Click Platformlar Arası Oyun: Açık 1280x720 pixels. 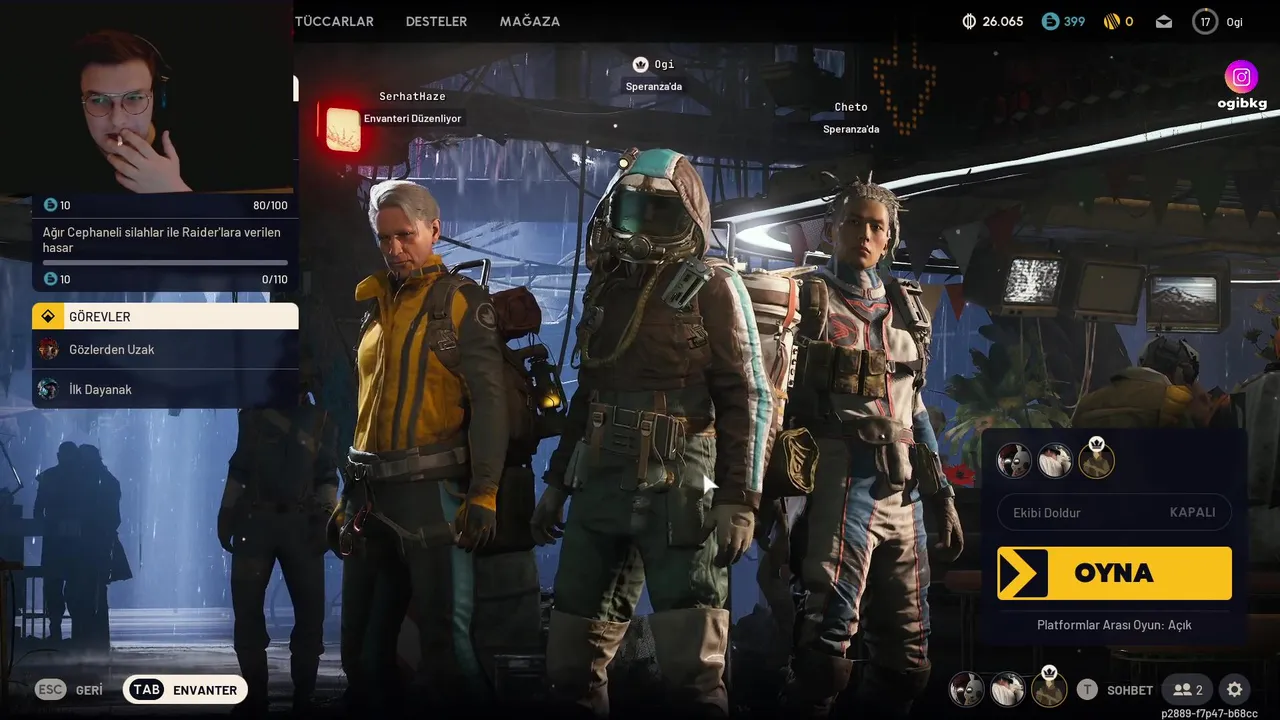tap(1114, 625)
